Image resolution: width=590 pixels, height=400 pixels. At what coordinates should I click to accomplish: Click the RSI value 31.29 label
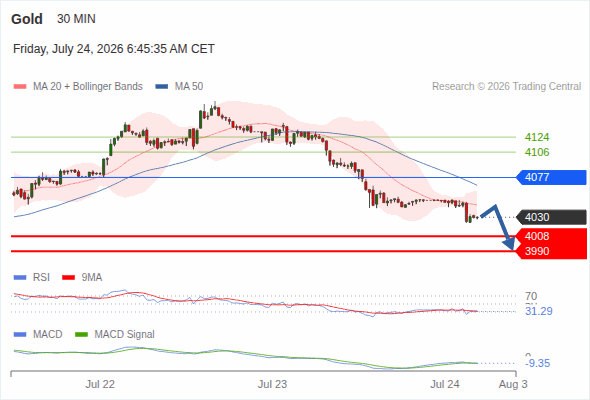pyautogui.click(x=539, y=312)
